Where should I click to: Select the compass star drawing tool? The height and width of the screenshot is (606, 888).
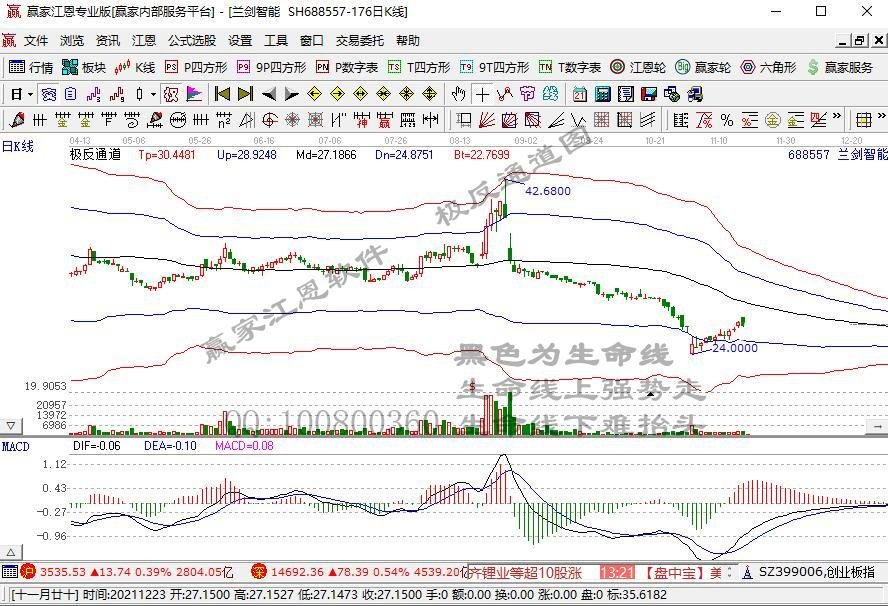(293, 120)
